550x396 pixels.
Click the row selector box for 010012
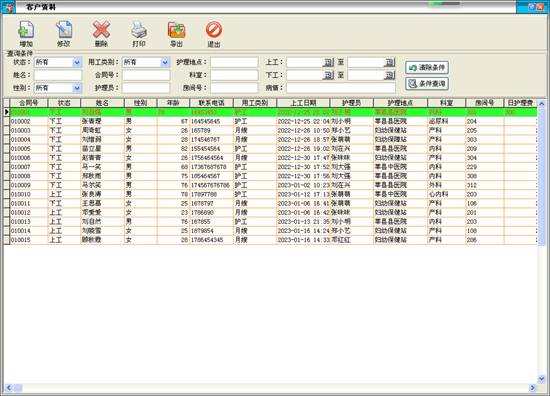pos(7,213)
